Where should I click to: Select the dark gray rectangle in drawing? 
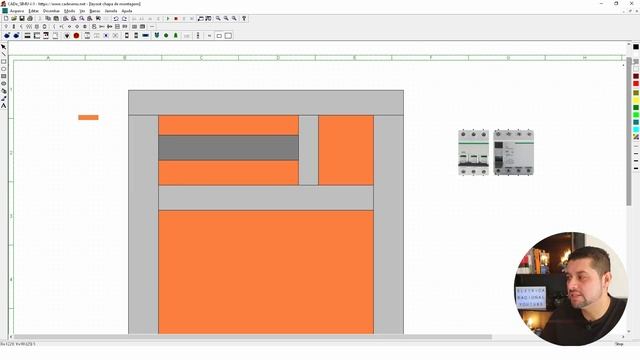click(229, 148)
